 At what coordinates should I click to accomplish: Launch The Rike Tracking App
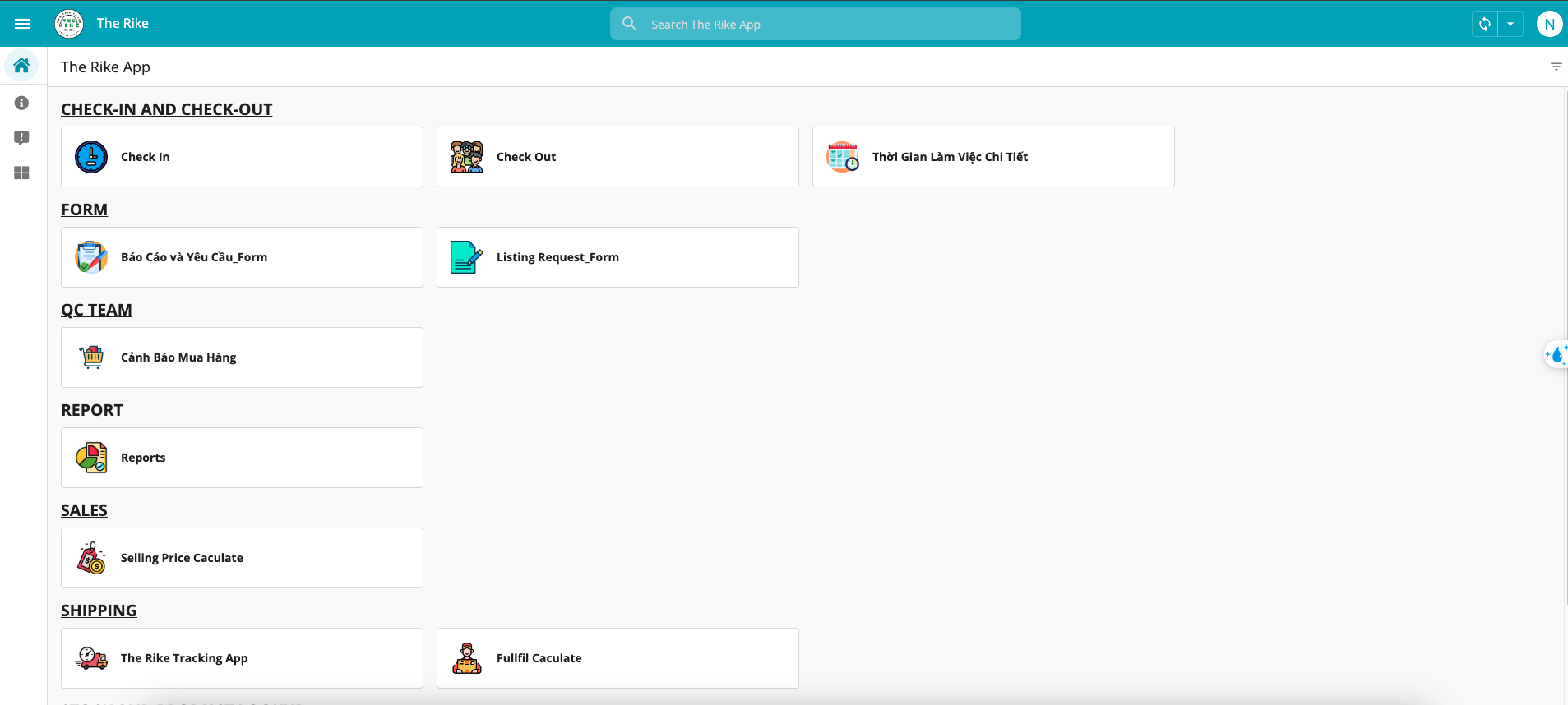coord(242,658)
